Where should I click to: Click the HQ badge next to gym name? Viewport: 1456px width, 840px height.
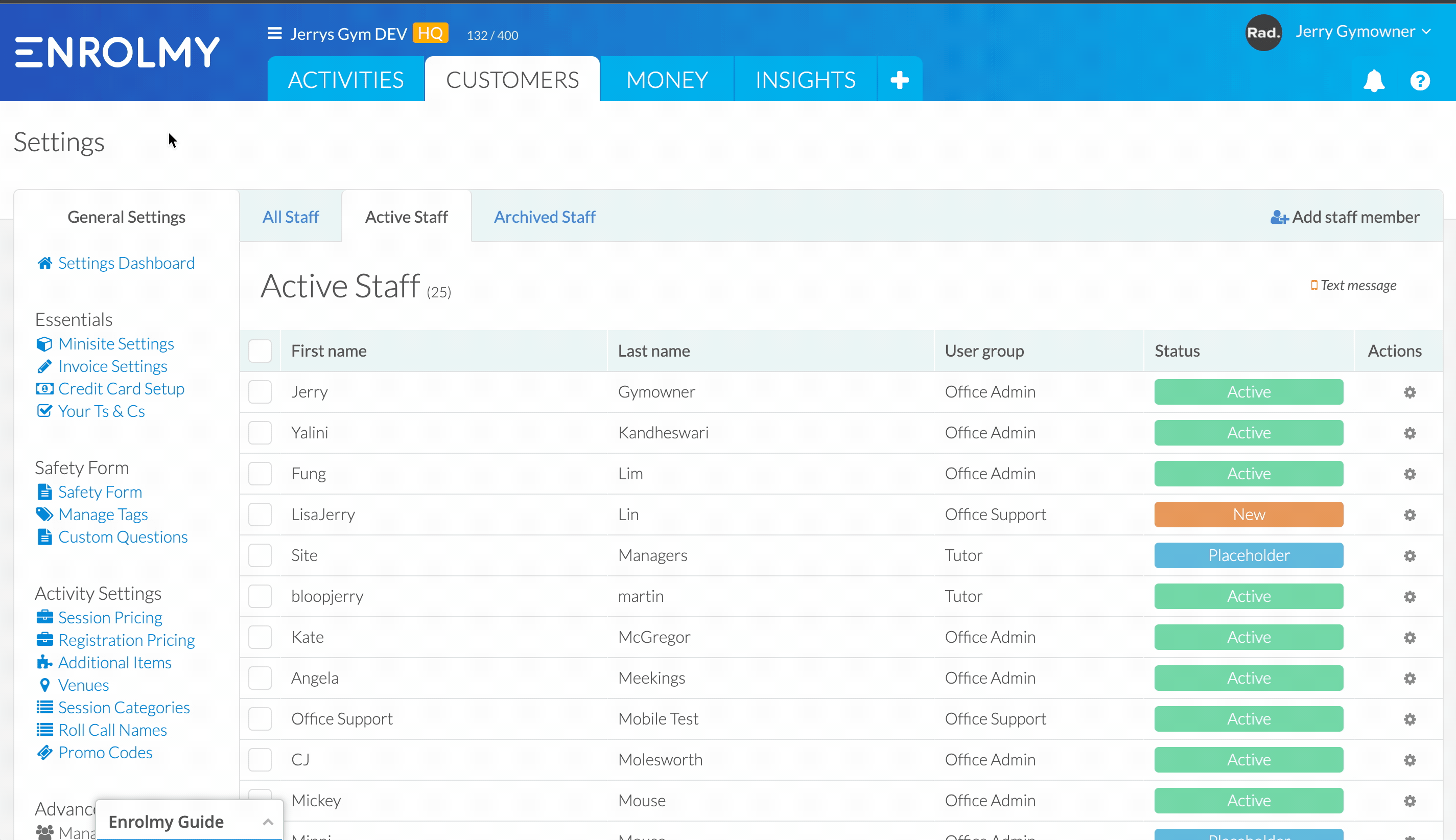pyautogui.click(x=430, y=33)
